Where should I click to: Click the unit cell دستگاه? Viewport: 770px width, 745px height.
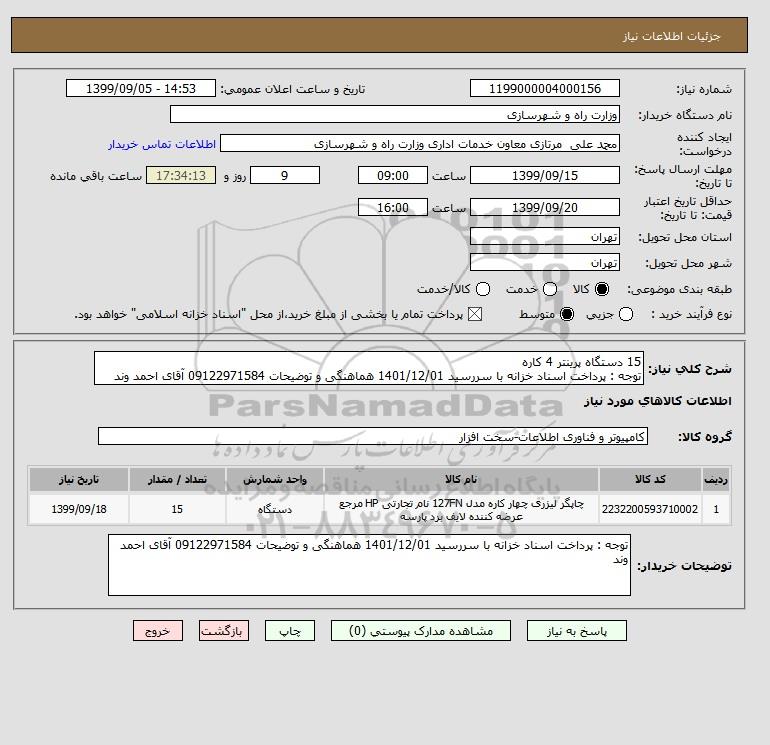tap(275, 509)
